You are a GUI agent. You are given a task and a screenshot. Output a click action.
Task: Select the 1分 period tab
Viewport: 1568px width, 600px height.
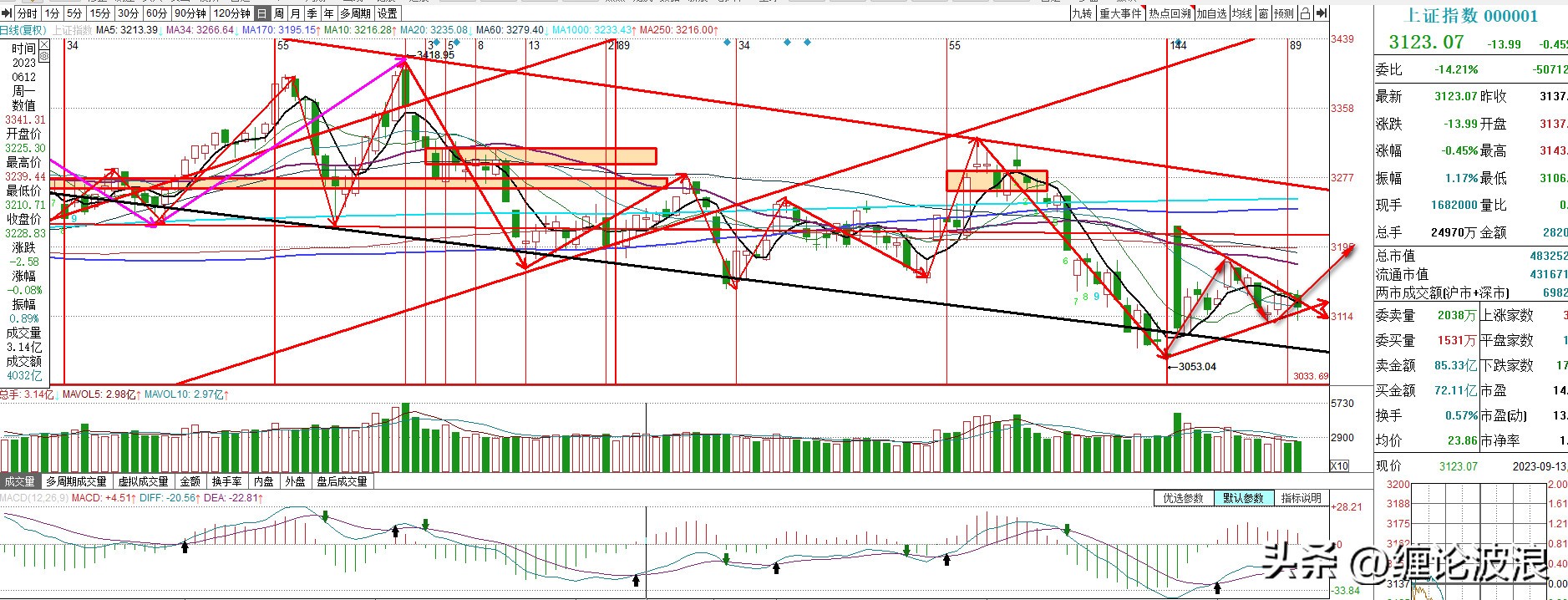tap(52, 13)
